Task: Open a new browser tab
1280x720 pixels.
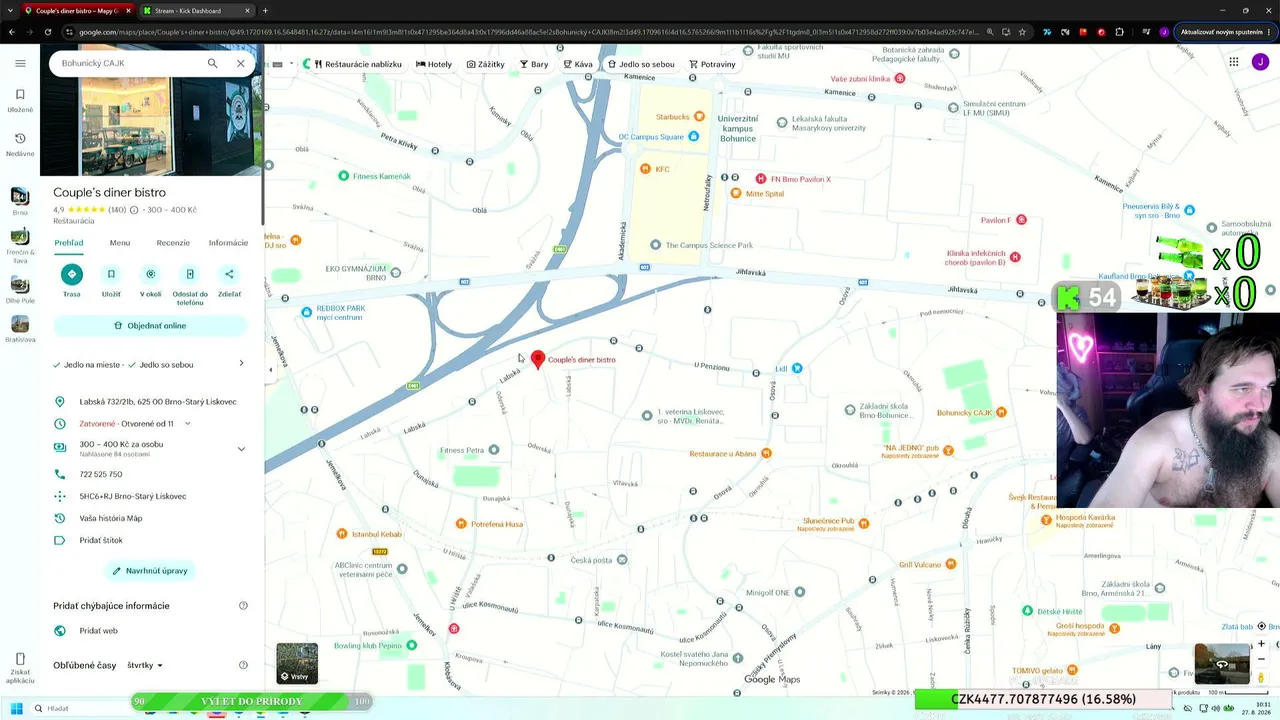Action: tap(265, 11)
